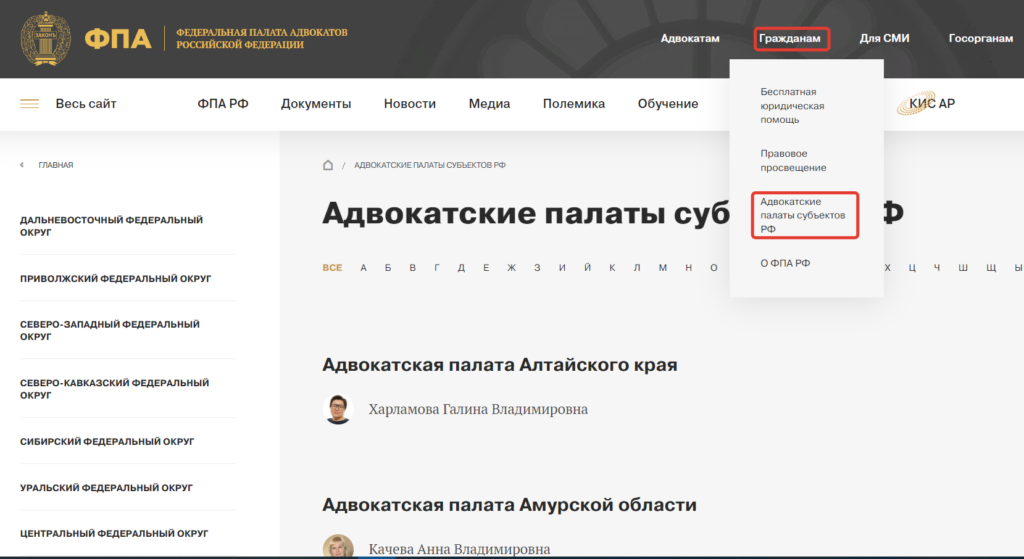
Task: Click Качева Анна Владимировна's avatar photo
Action: click(338, 547)
